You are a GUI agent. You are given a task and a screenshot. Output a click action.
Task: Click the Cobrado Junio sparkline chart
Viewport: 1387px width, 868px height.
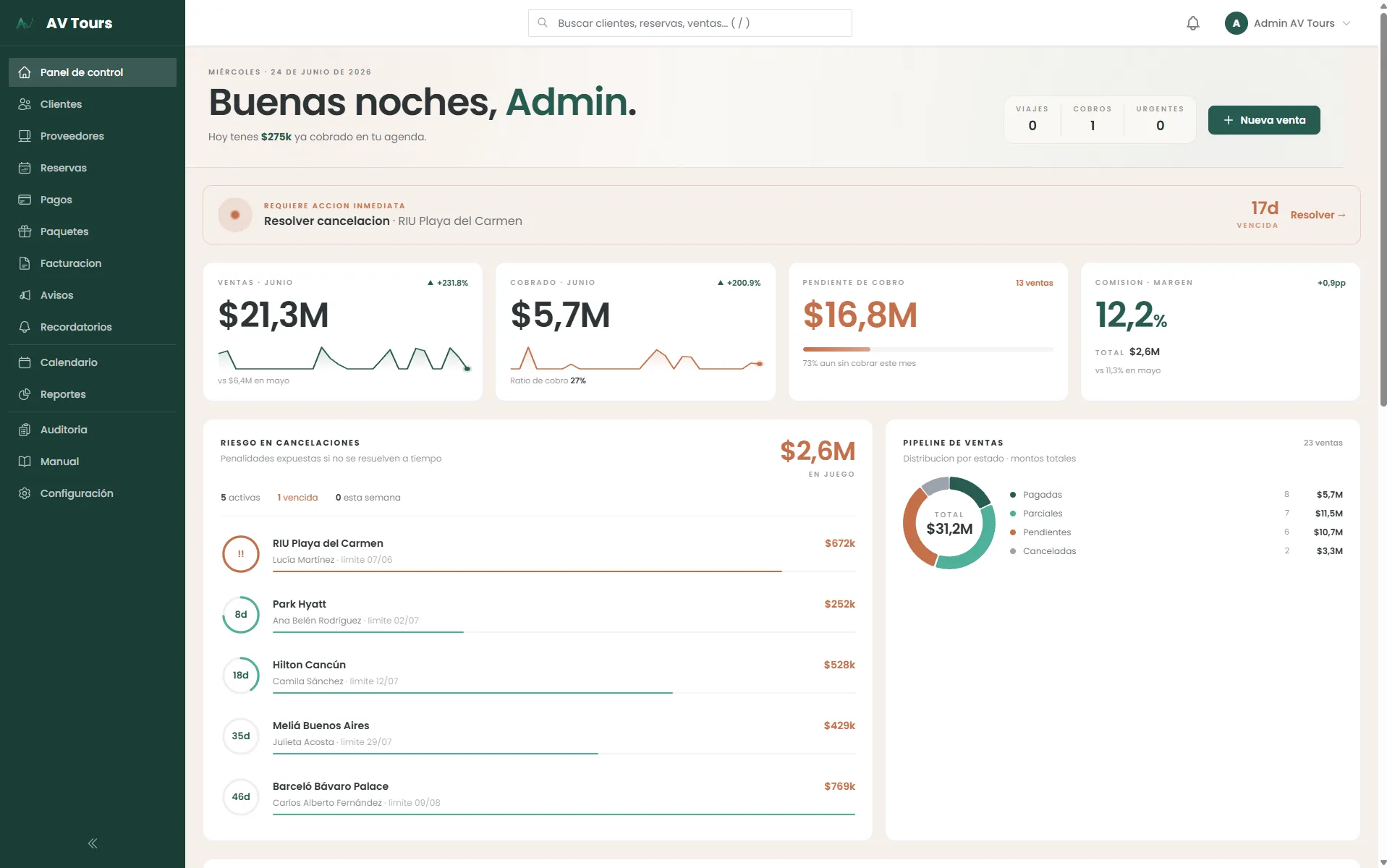tap(637, 358)
